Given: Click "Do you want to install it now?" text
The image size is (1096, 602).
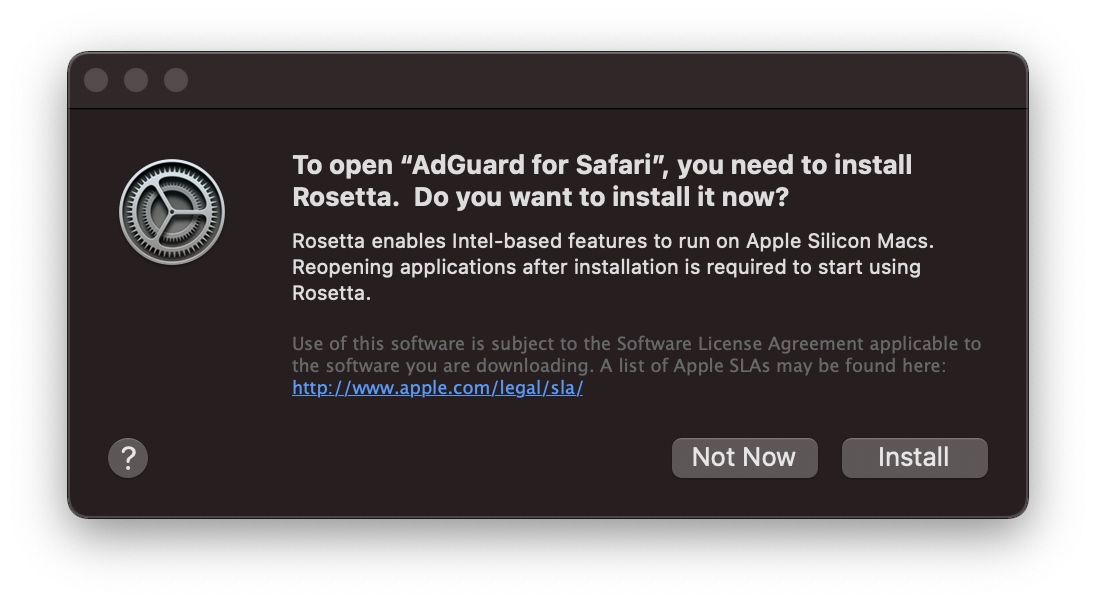Looking at the screenshot, I should 601,197.
